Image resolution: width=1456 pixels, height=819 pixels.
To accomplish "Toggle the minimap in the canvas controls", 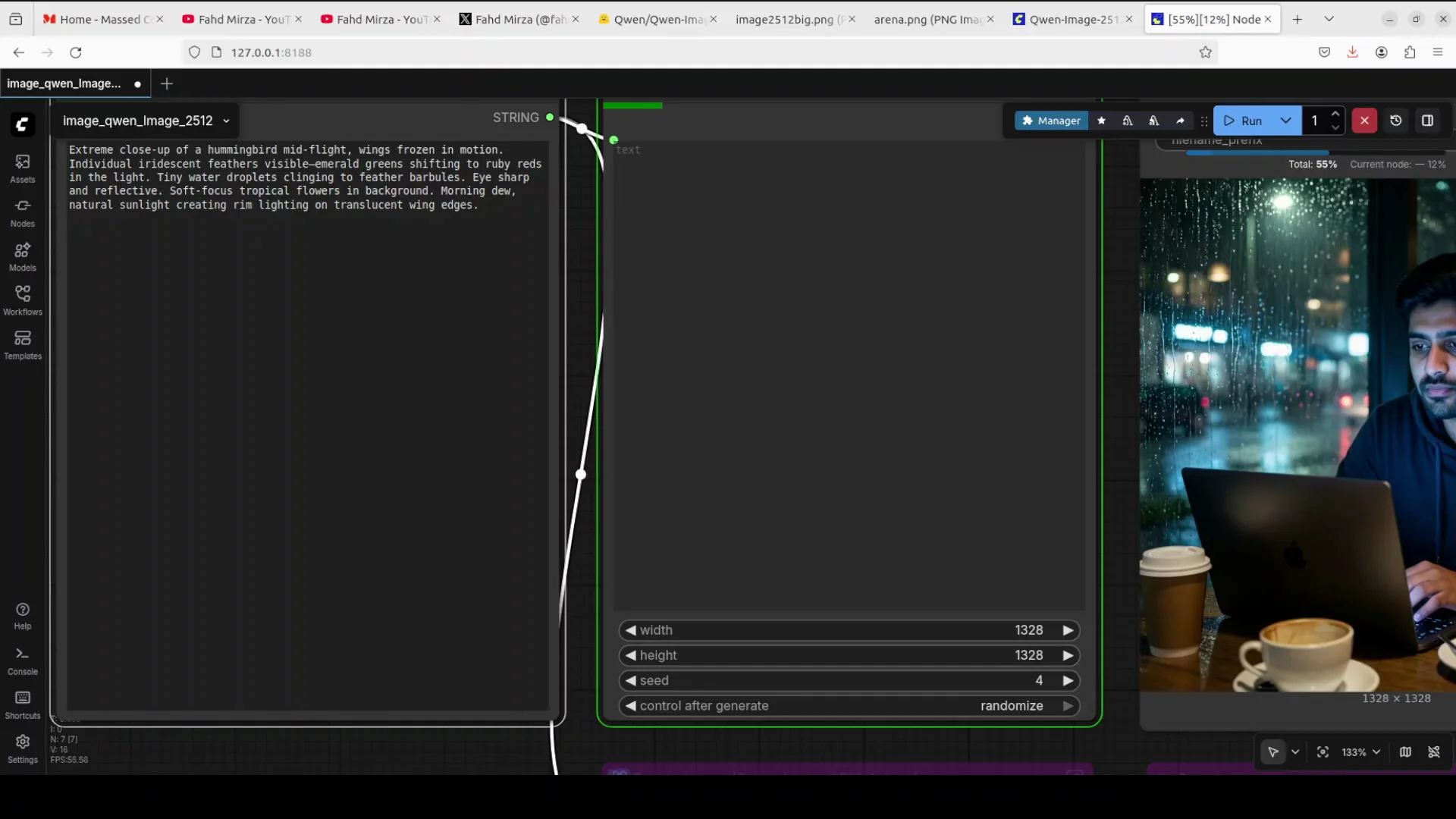I will pyautogui.click(x=1405, y=752).
